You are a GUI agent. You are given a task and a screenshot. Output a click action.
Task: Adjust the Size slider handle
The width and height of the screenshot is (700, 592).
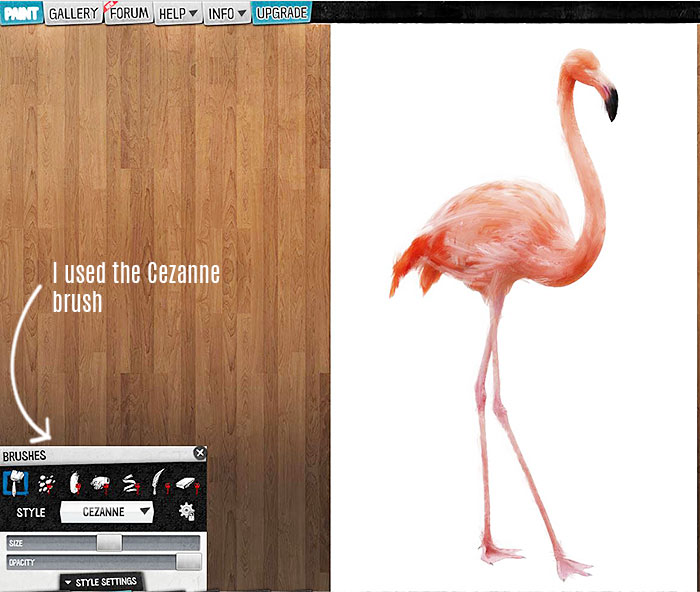pyautogui.click(x=109, y=543)
